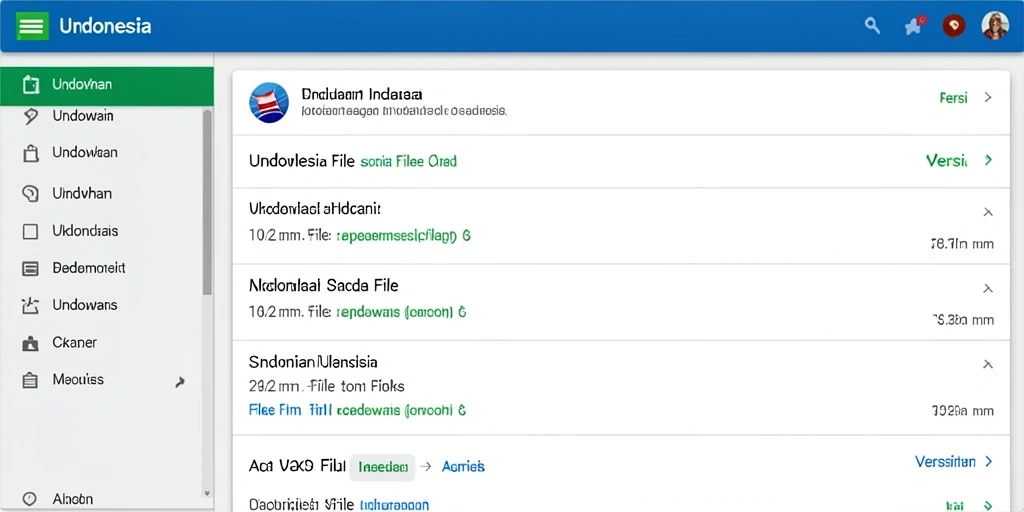Image resolution: width=1024 pixels, height=512 pixels.
Task: Click green rcedewais link in Sndonian row
Action: [401, 410]
